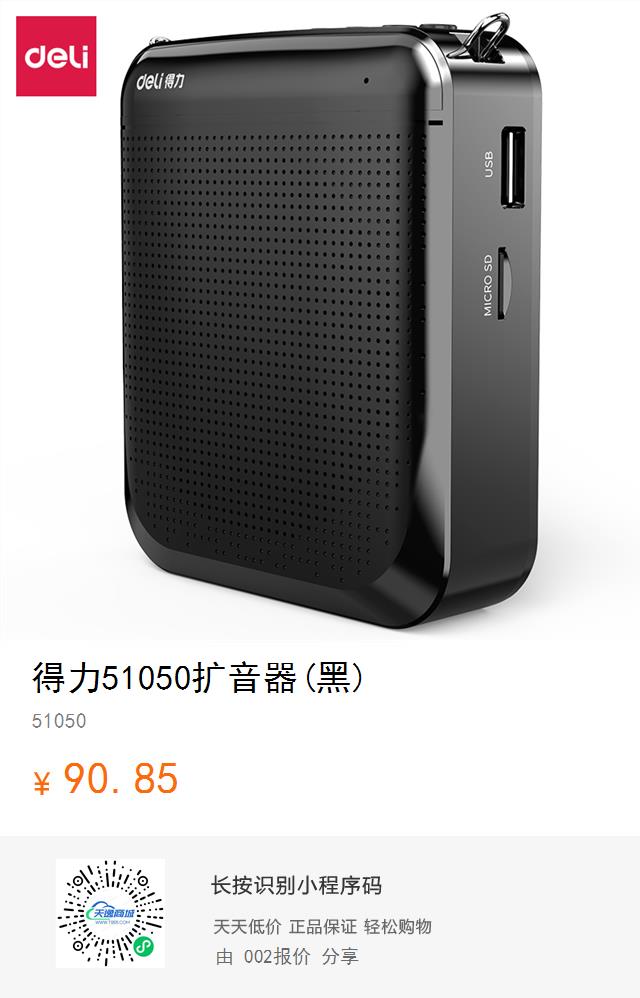Open the speaker product image
This screenshot has height=998, width=640.
point(331,325)
